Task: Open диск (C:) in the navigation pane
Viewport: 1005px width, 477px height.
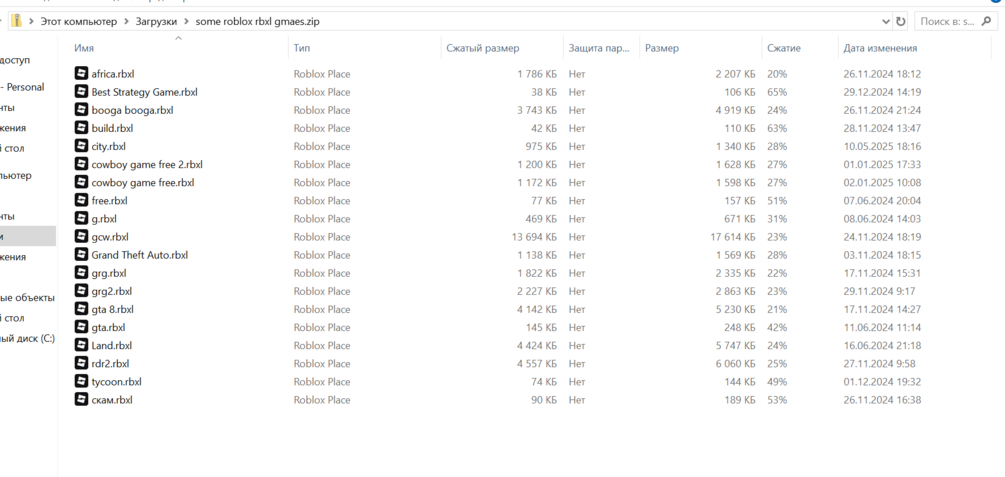Action: coord(28,339)
